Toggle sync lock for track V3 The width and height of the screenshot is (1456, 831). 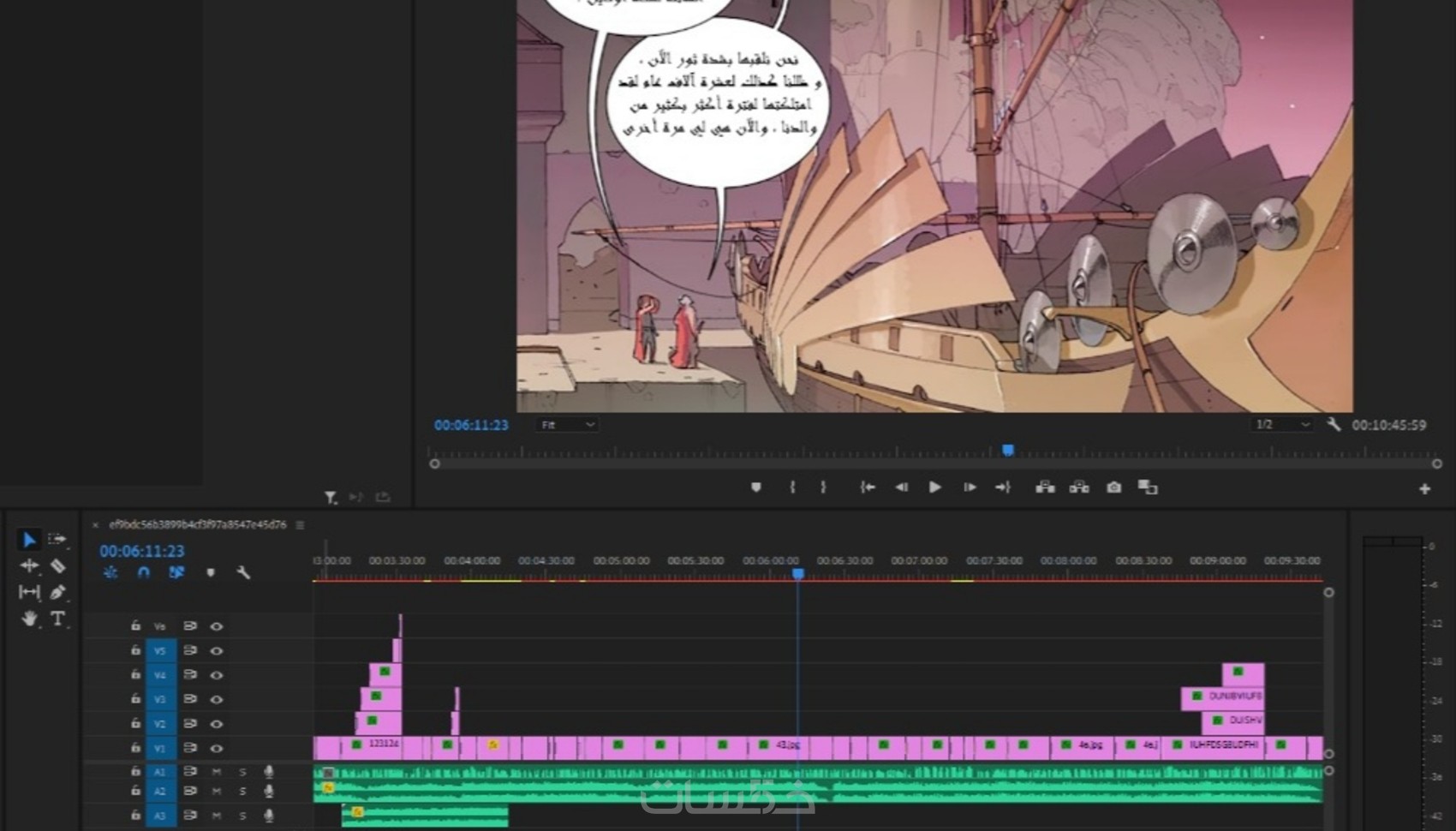(x=190, y=699)
